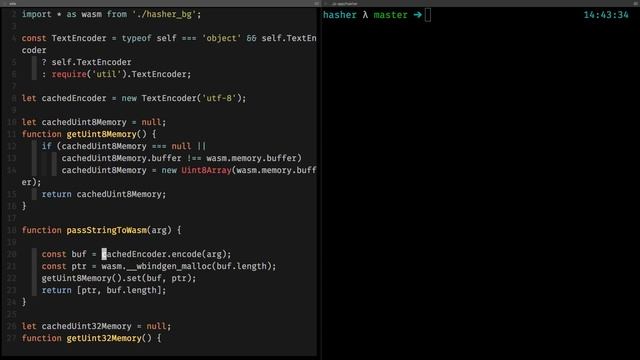The image size is (640, 360).
Task: Click line number 11 in the gutter
Action: (12, 134)
